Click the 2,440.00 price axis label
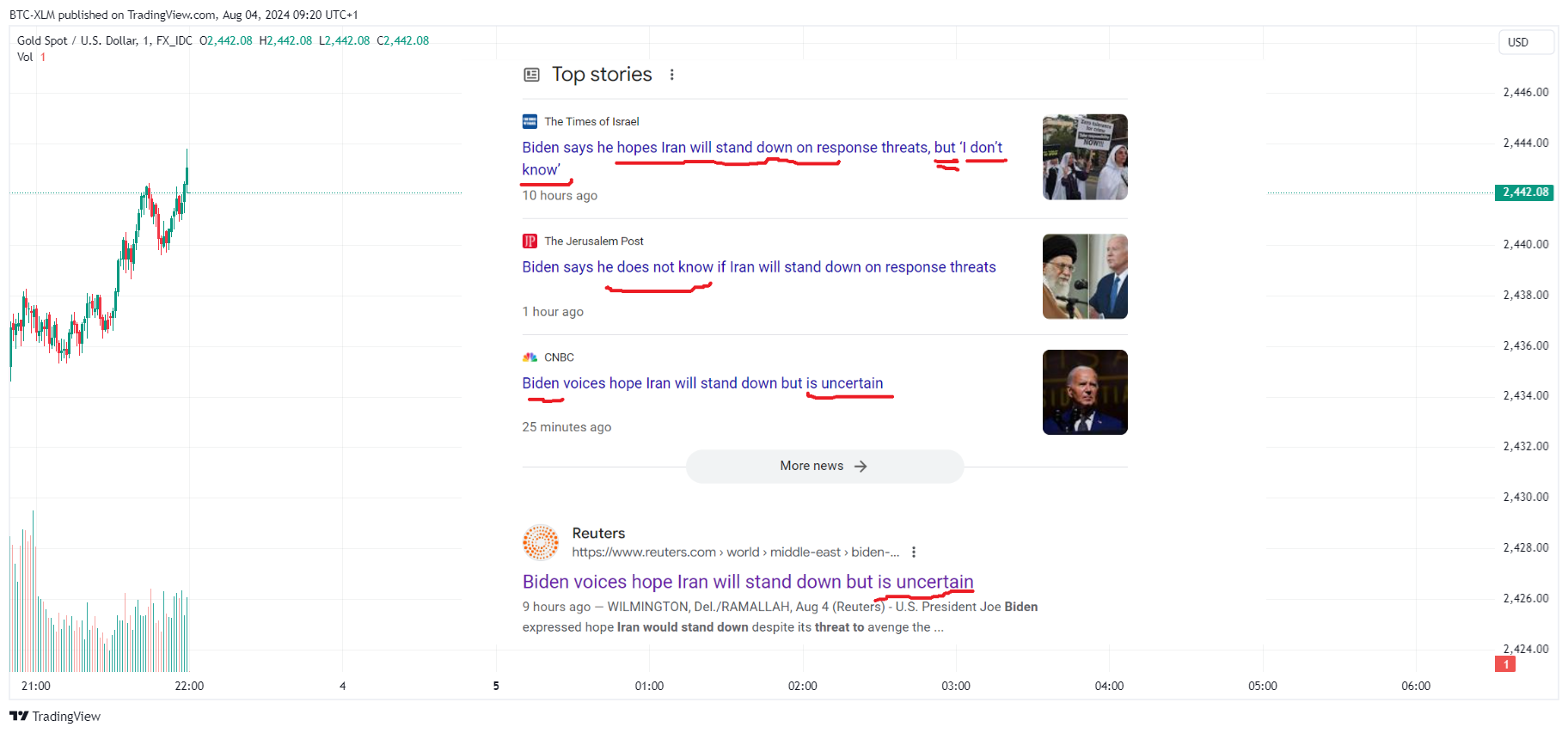This screenshot has height=733, width=1568. [x=1525, y=244]
